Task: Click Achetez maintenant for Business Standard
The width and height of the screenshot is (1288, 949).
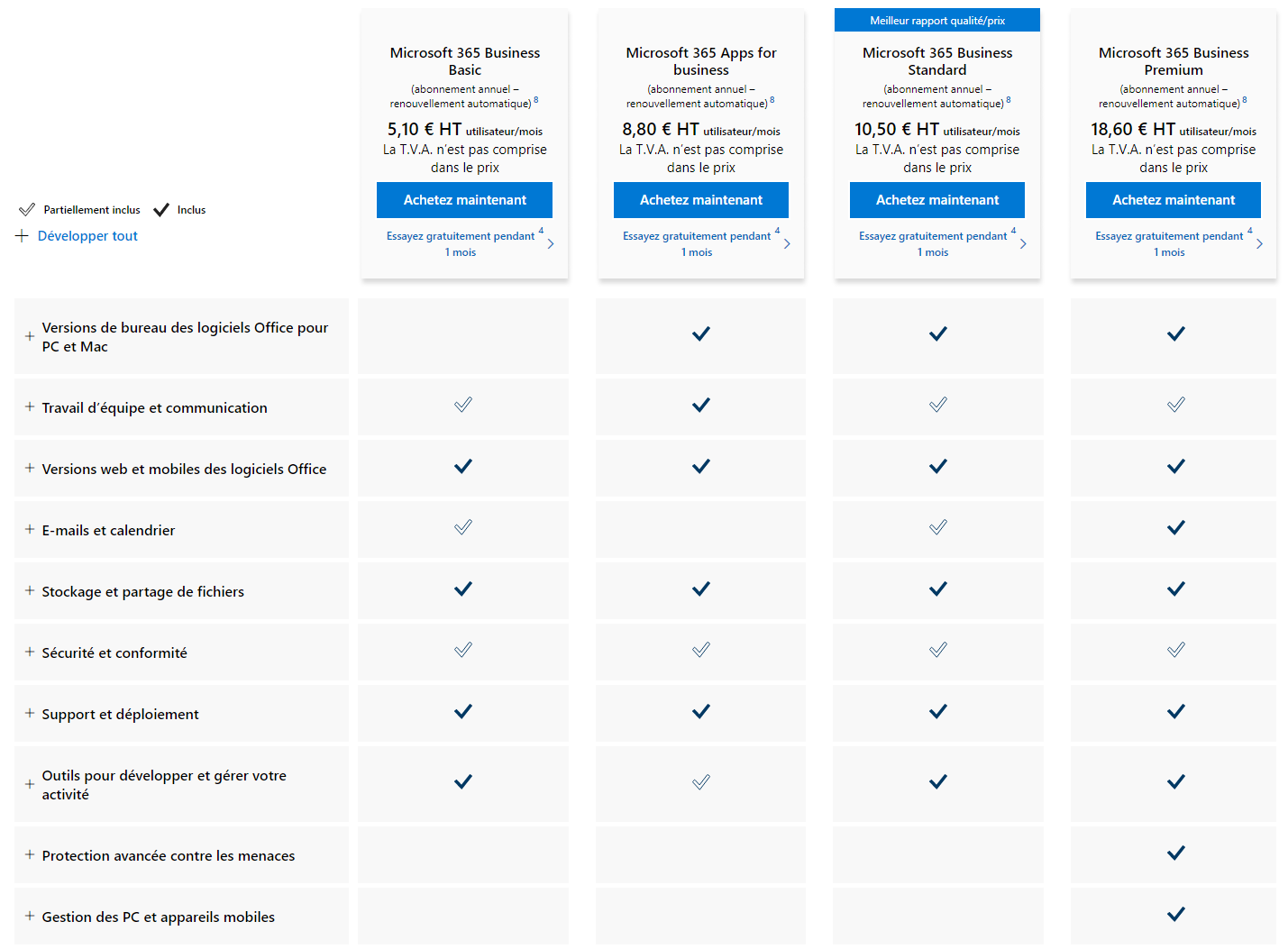Action: [x=937, y=200]
